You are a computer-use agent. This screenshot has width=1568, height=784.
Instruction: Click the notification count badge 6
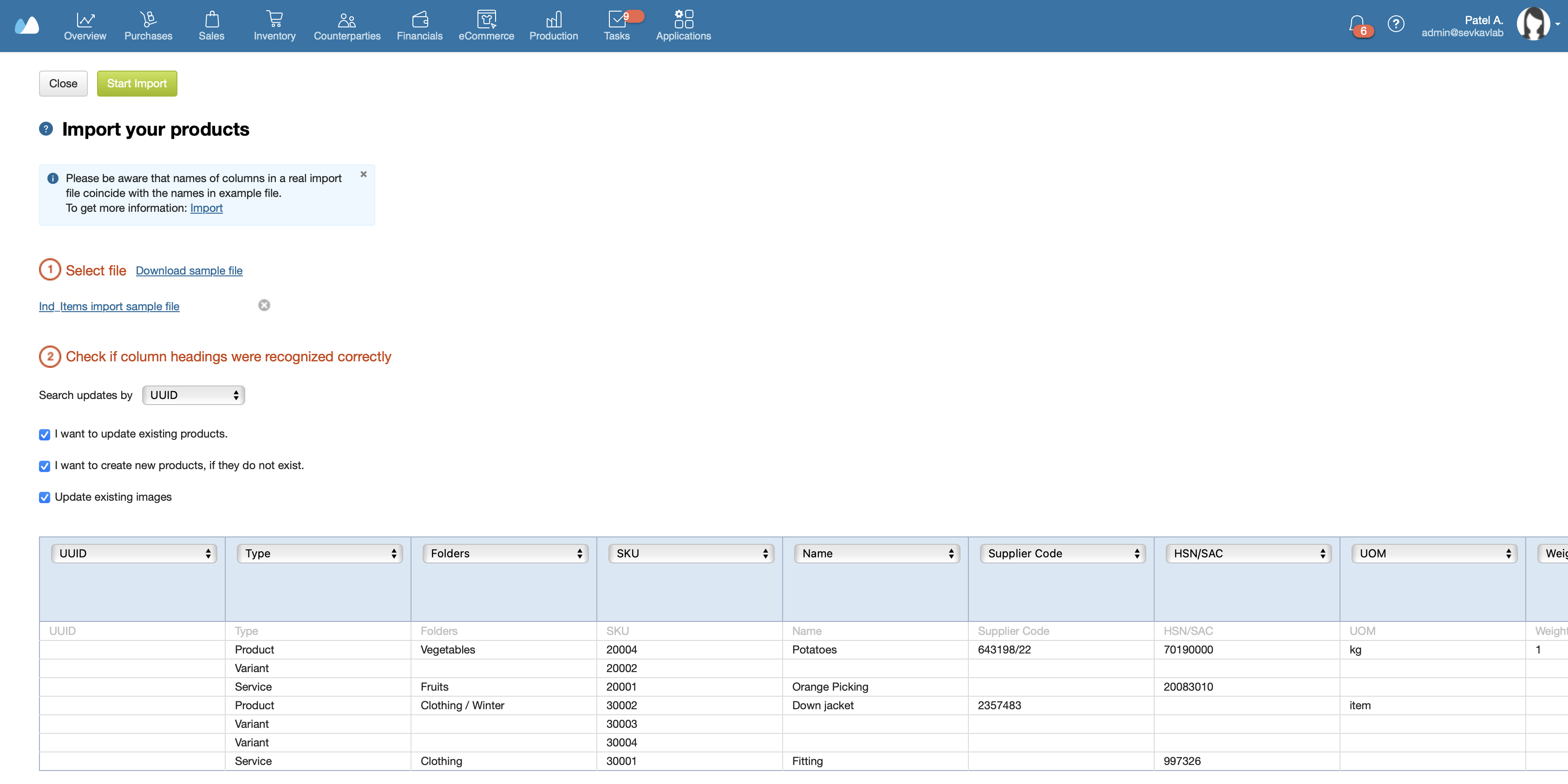[x=1364, y=31]
